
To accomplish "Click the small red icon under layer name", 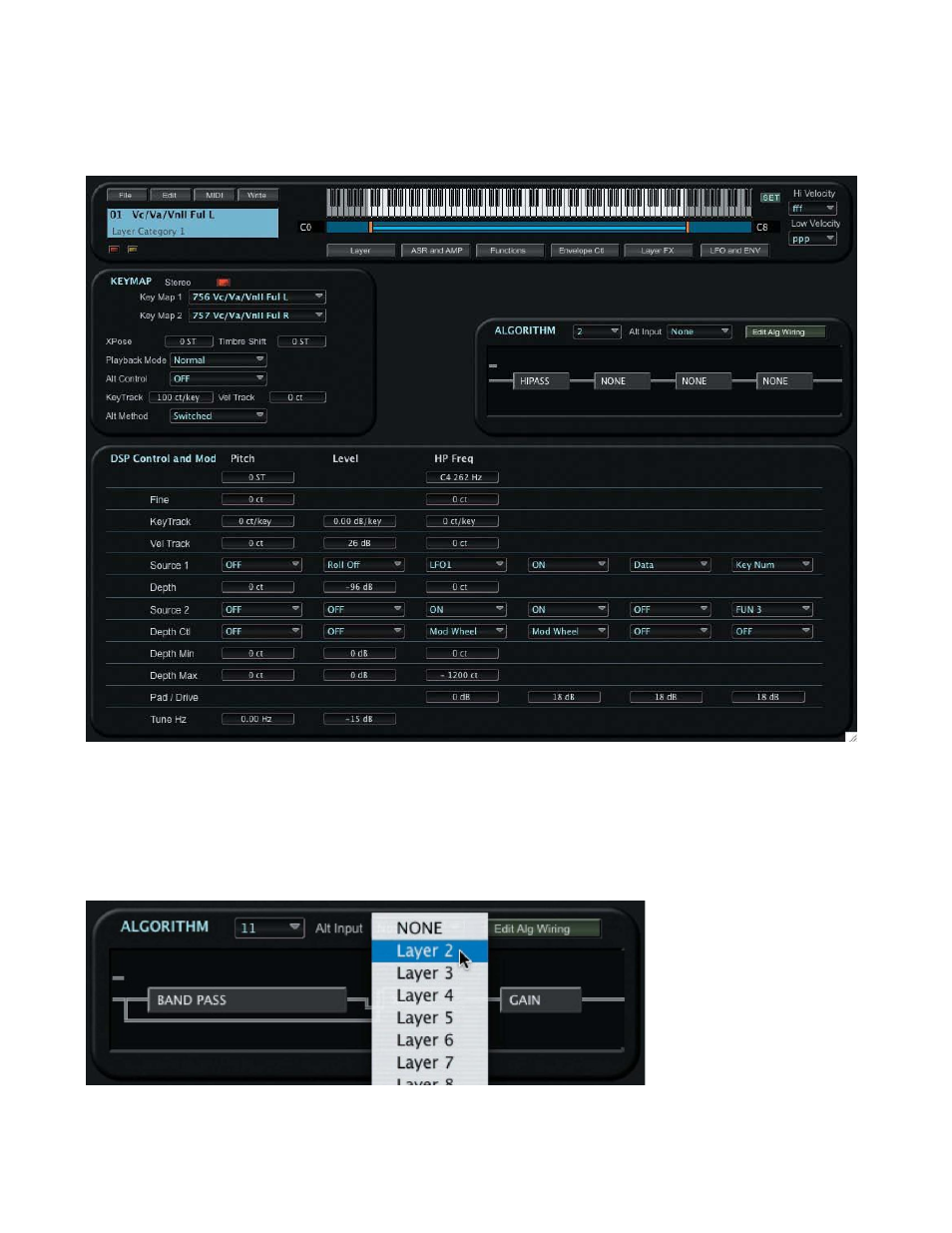I will pyautogui.click(x=114, y=249).
